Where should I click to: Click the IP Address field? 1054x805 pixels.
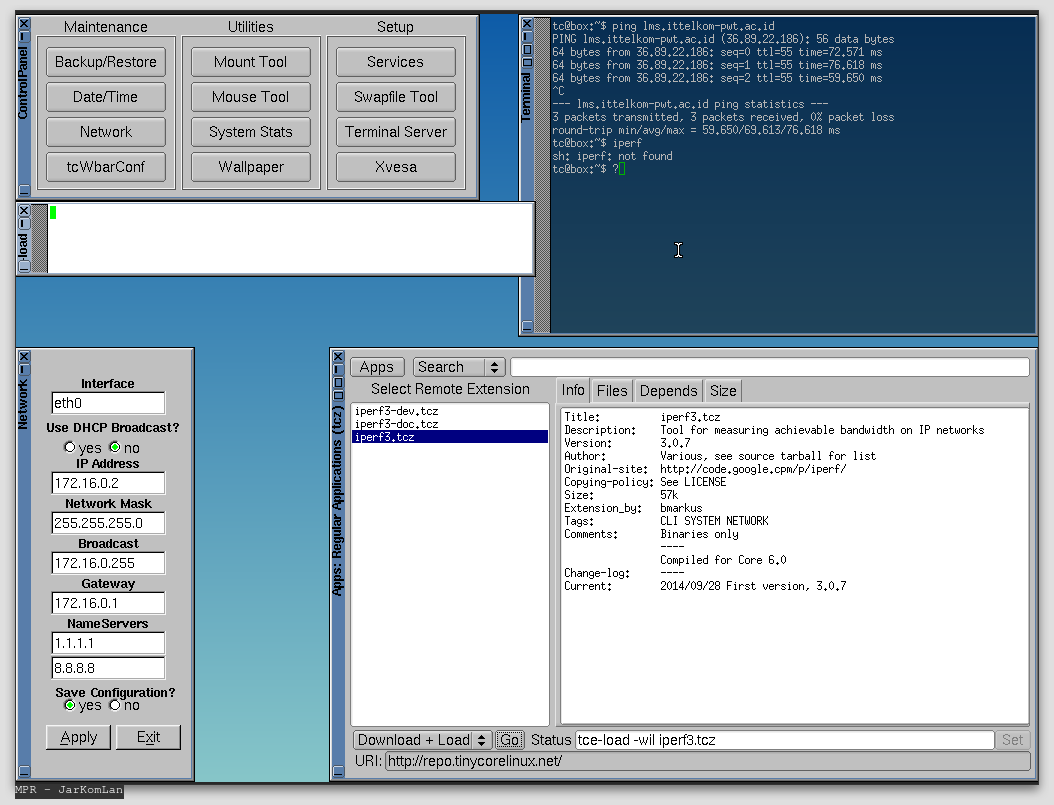(108, 483)
